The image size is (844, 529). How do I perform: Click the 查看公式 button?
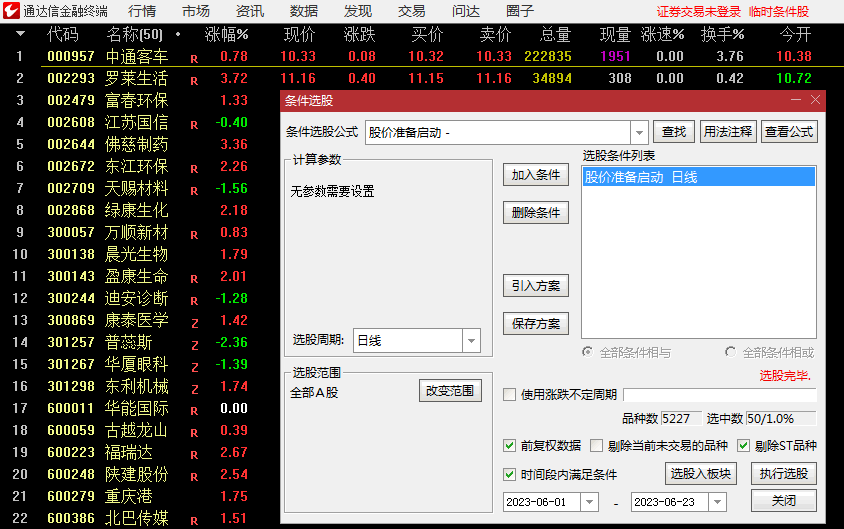[789, 132]
